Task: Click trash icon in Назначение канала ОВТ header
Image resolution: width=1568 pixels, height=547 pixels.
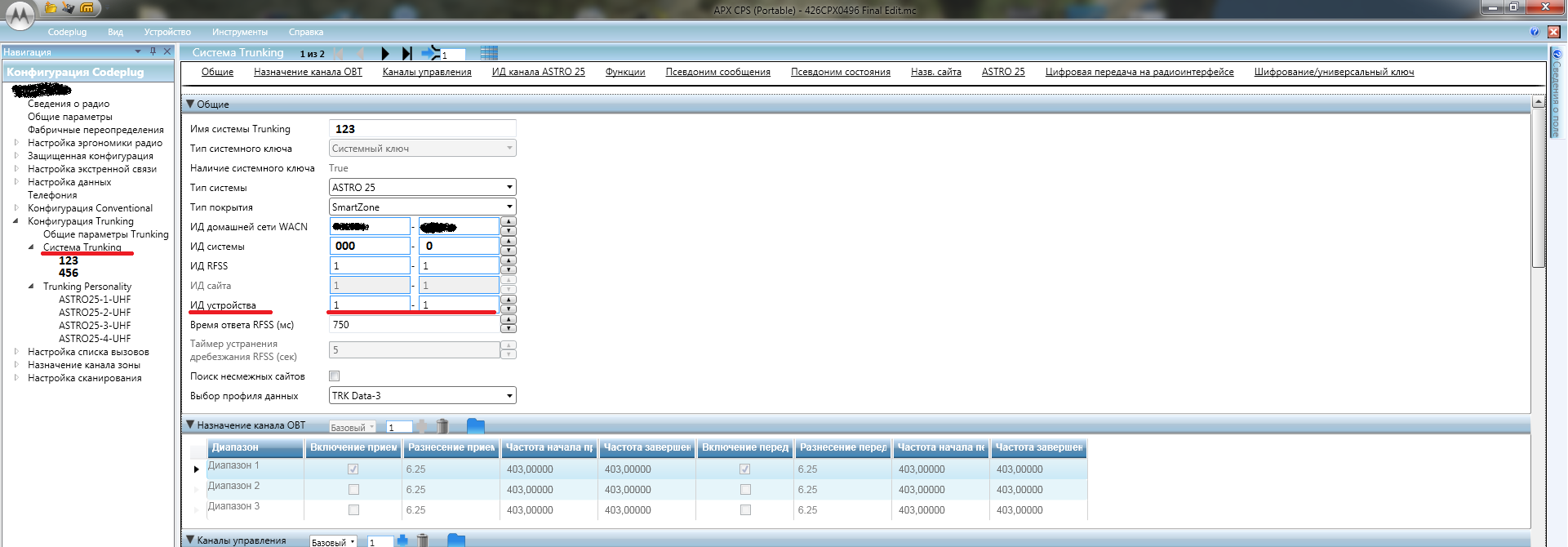Action: [442, 425]
